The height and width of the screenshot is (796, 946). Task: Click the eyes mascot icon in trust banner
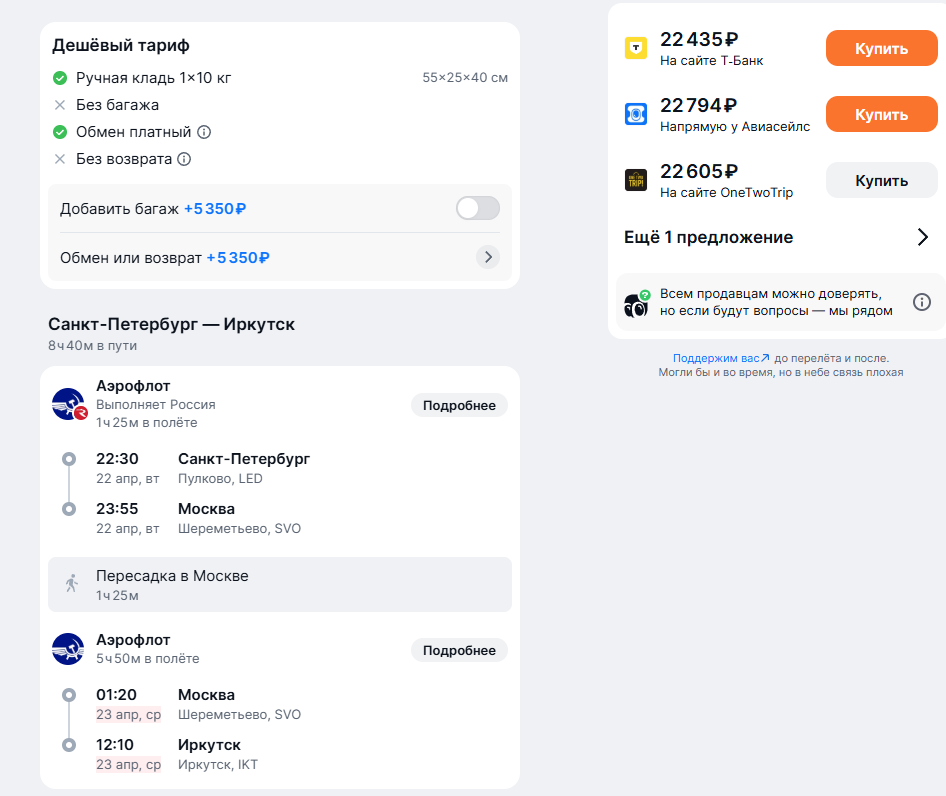pos(636,304)
